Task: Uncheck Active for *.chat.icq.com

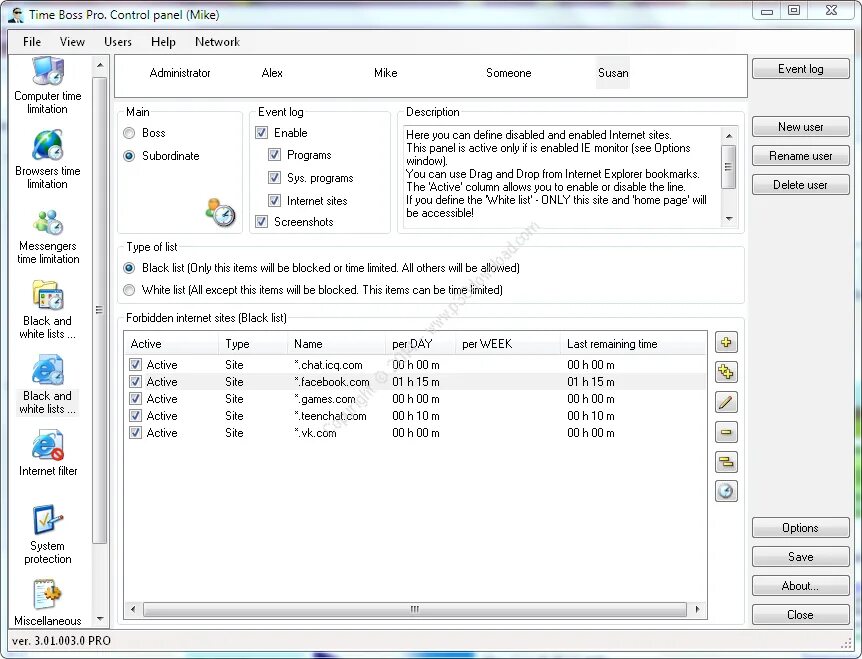Action: click(135, 364)
